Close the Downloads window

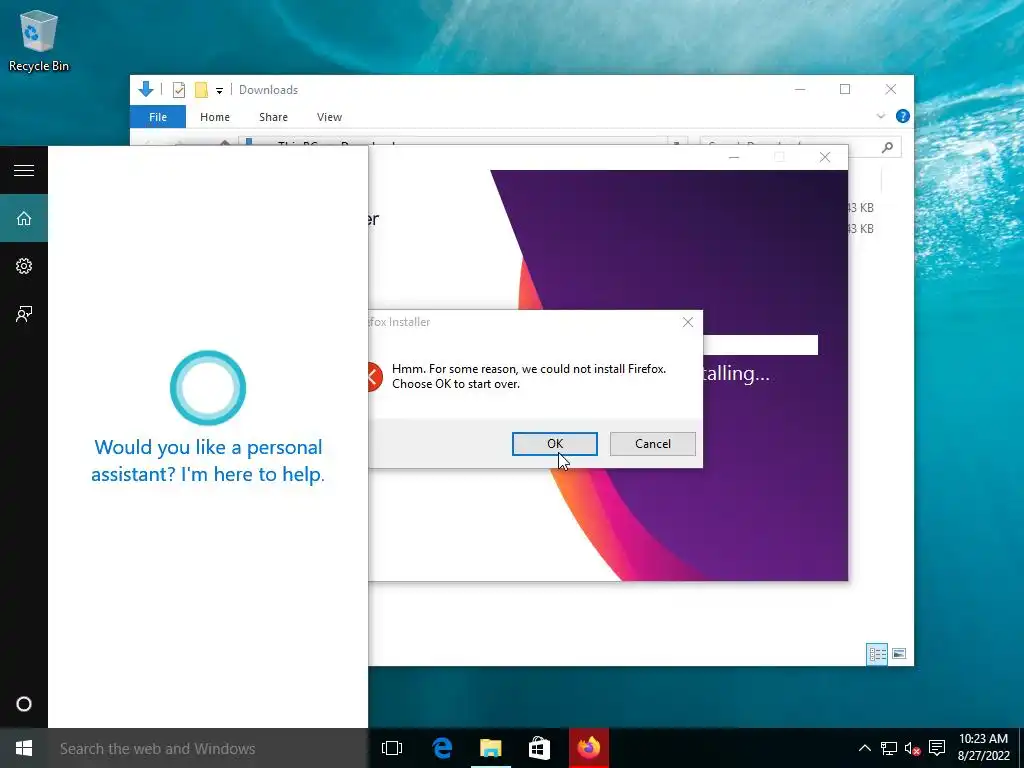pos(891,89)
